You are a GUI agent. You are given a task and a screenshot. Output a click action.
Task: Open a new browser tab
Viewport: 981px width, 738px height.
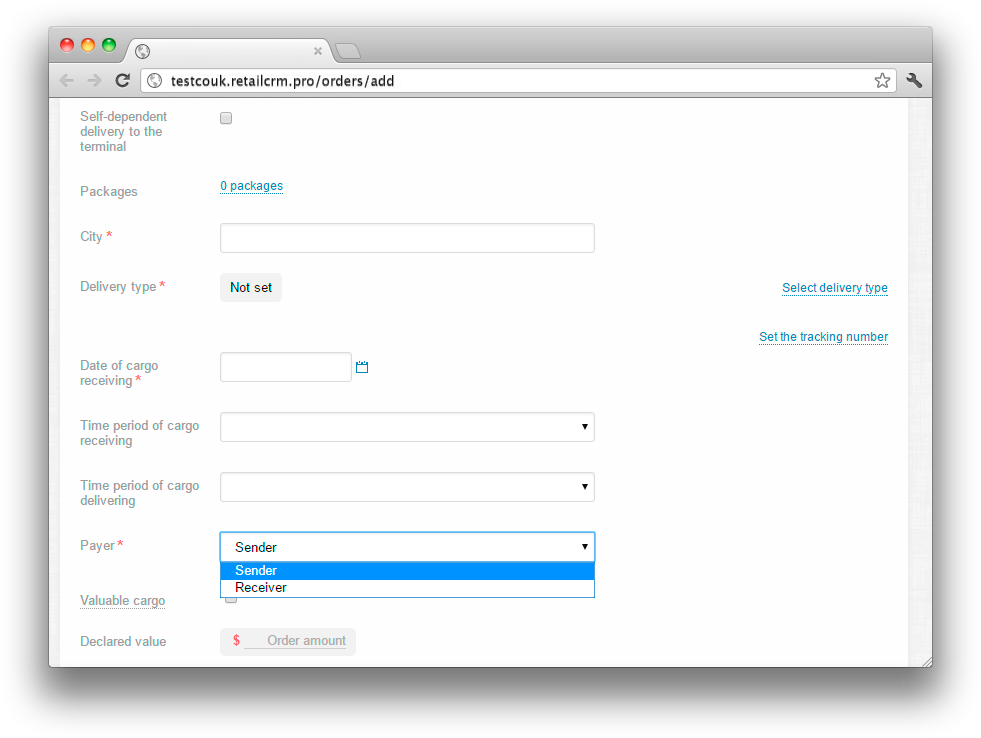point(347,51)
